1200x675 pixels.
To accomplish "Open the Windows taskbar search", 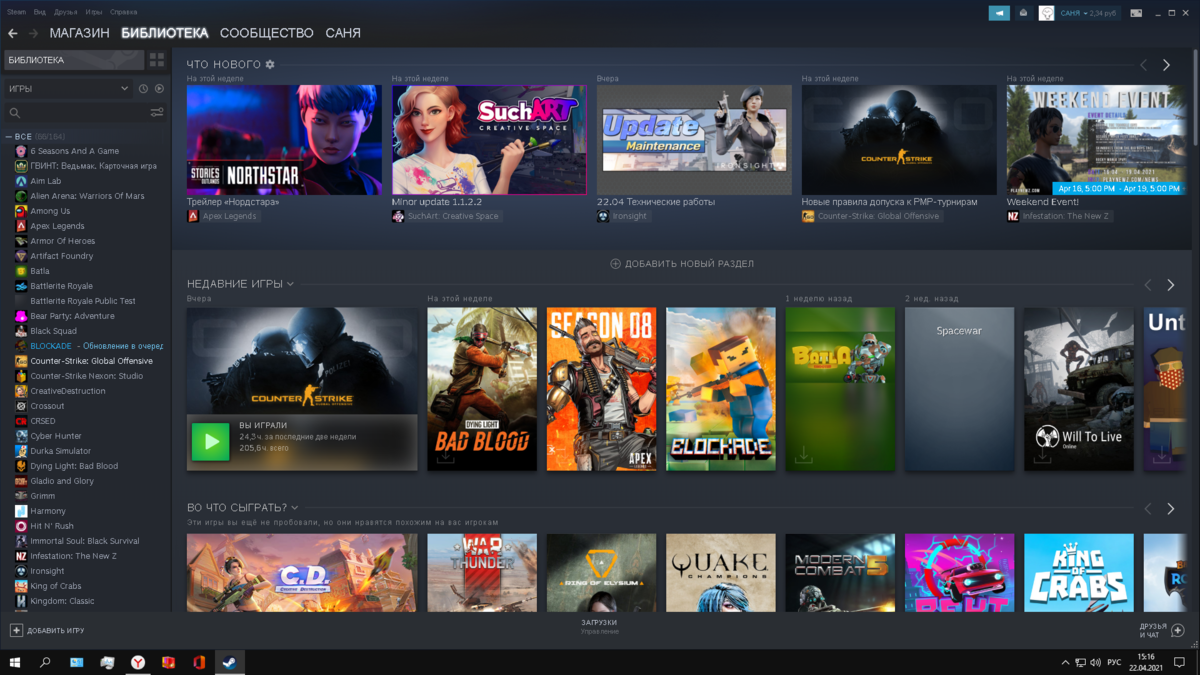I will click(x=46, y=662).
